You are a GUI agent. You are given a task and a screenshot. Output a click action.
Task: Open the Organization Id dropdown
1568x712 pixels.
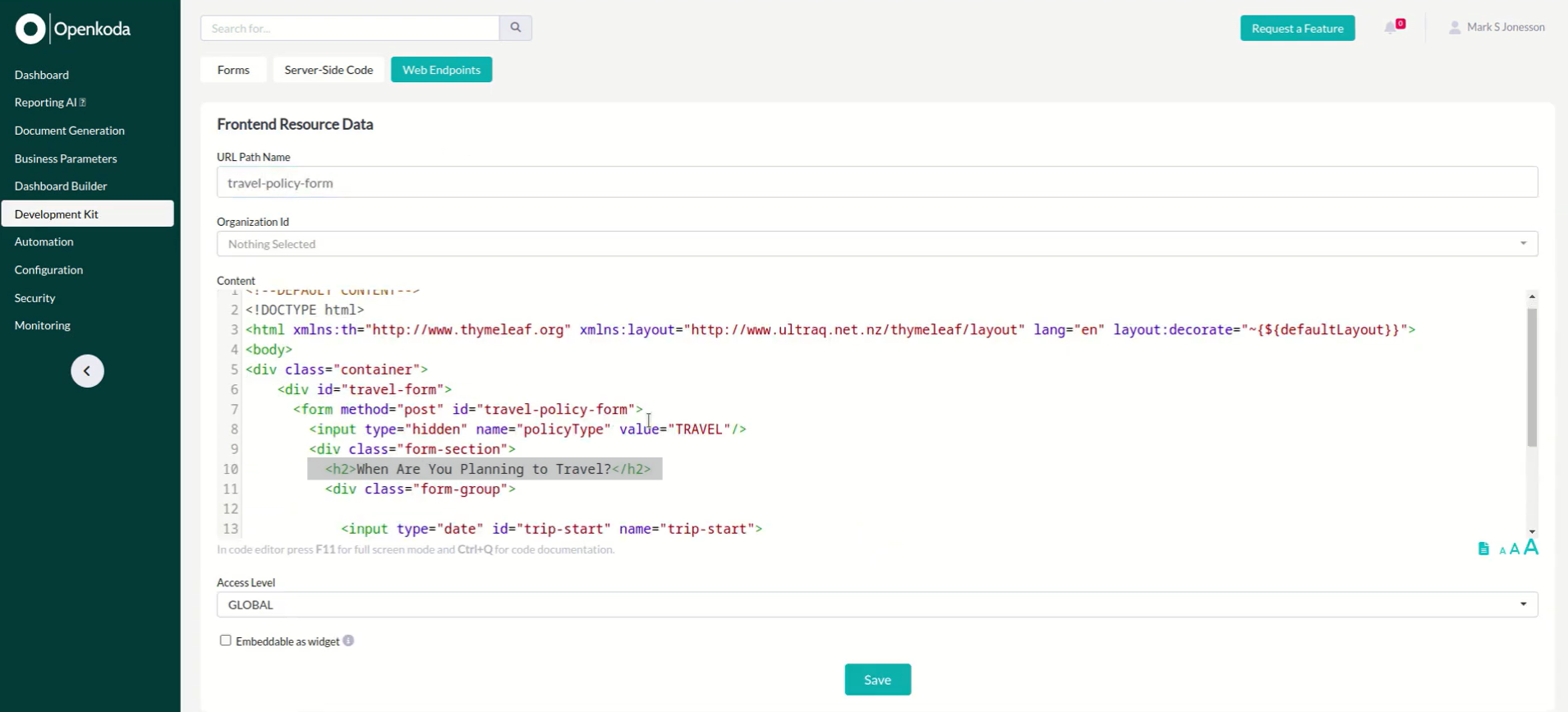[877, 244]
